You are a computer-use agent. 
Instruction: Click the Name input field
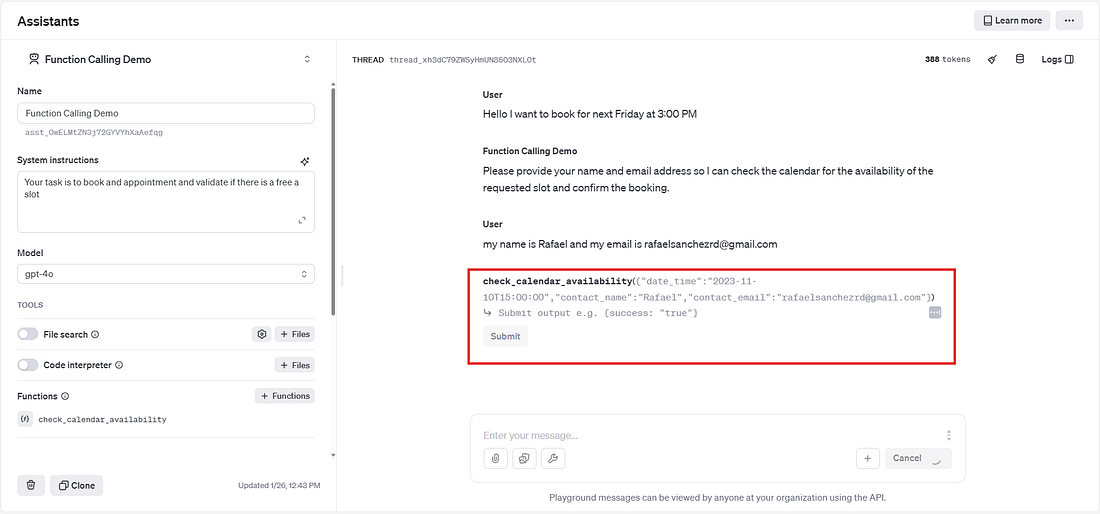coord(166,113)
